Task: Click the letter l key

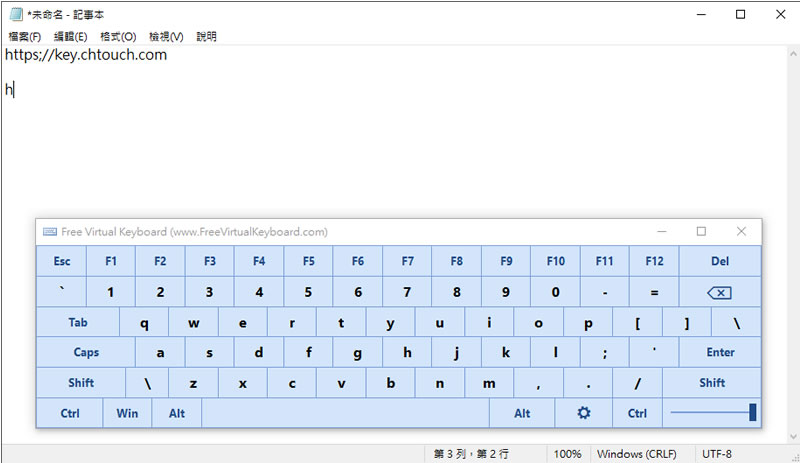Action: 556,352
